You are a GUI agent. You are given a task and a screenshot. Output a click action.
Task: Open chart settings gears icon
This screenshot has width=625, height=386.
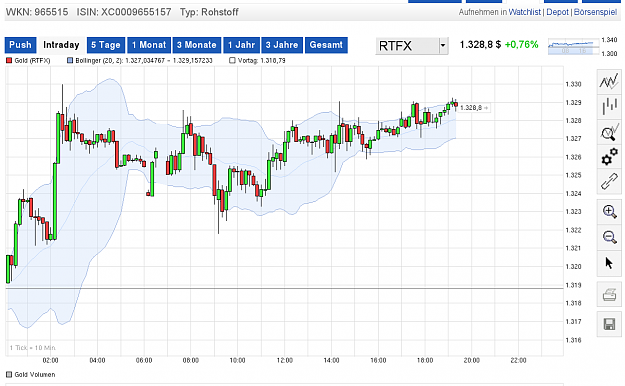click(609, 157)
